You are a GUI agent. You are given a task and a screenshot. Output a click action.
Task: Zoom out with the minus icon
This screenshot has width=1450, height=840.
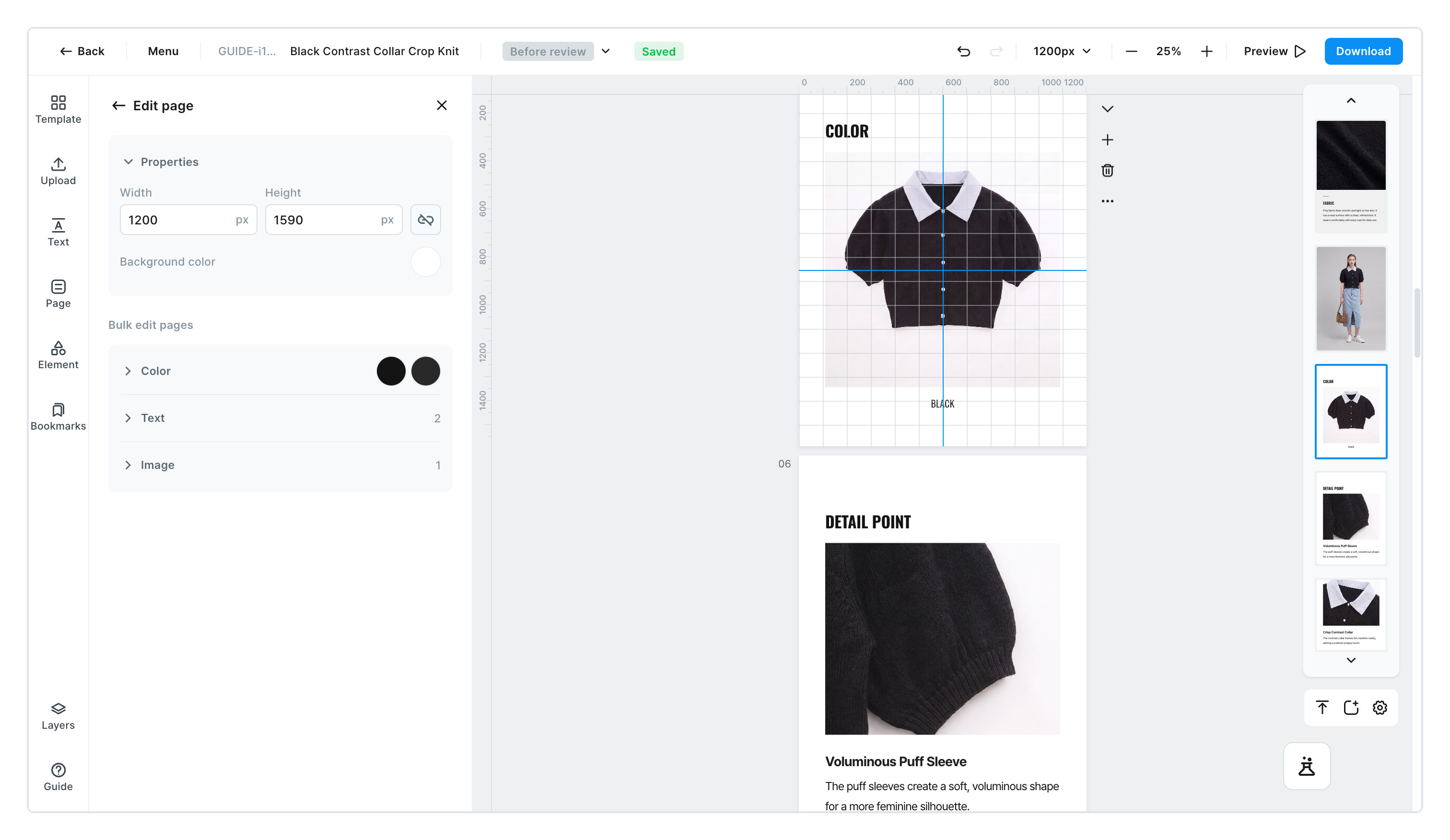pos(1131,51)
